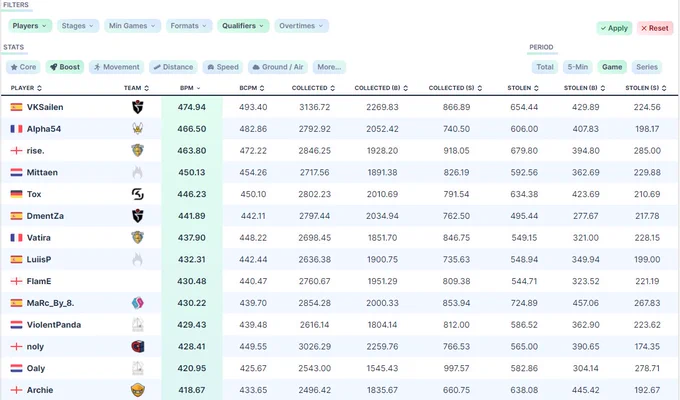This screenshot has height=400, width=680.
Task: Open the Players filter dropdown
Action: 29,26
